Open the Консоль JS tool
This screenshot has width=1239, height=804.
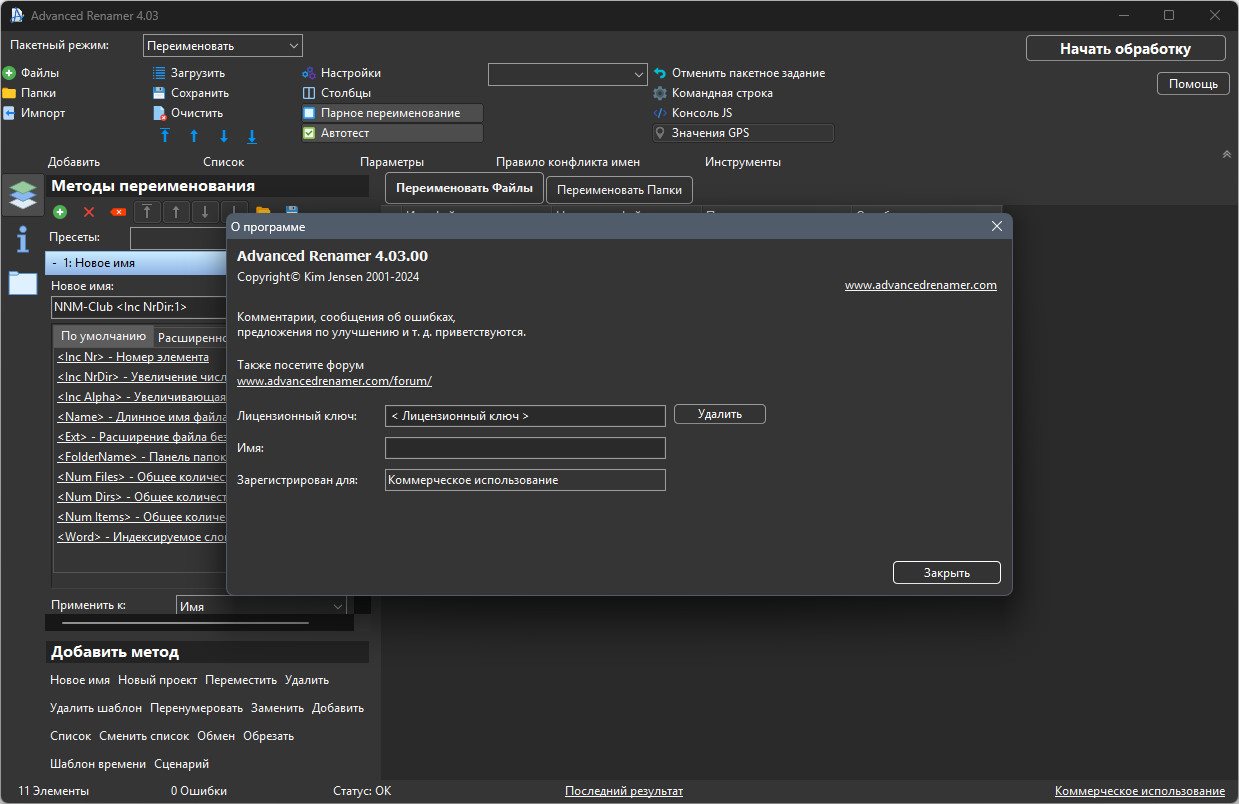point(693,113)
